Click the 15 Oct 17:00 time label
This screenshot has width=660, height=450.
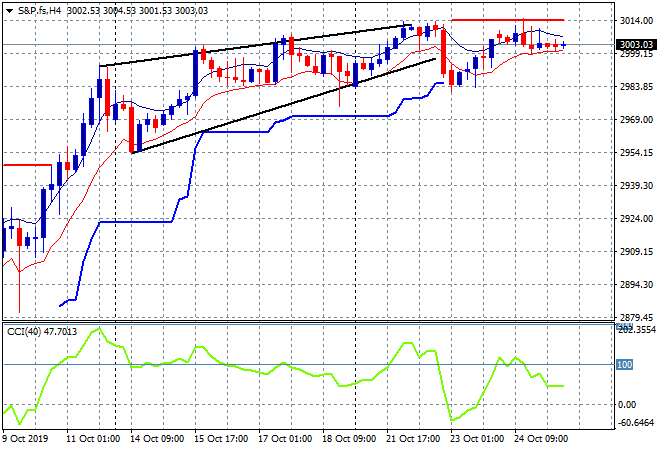tap(221, 439)
